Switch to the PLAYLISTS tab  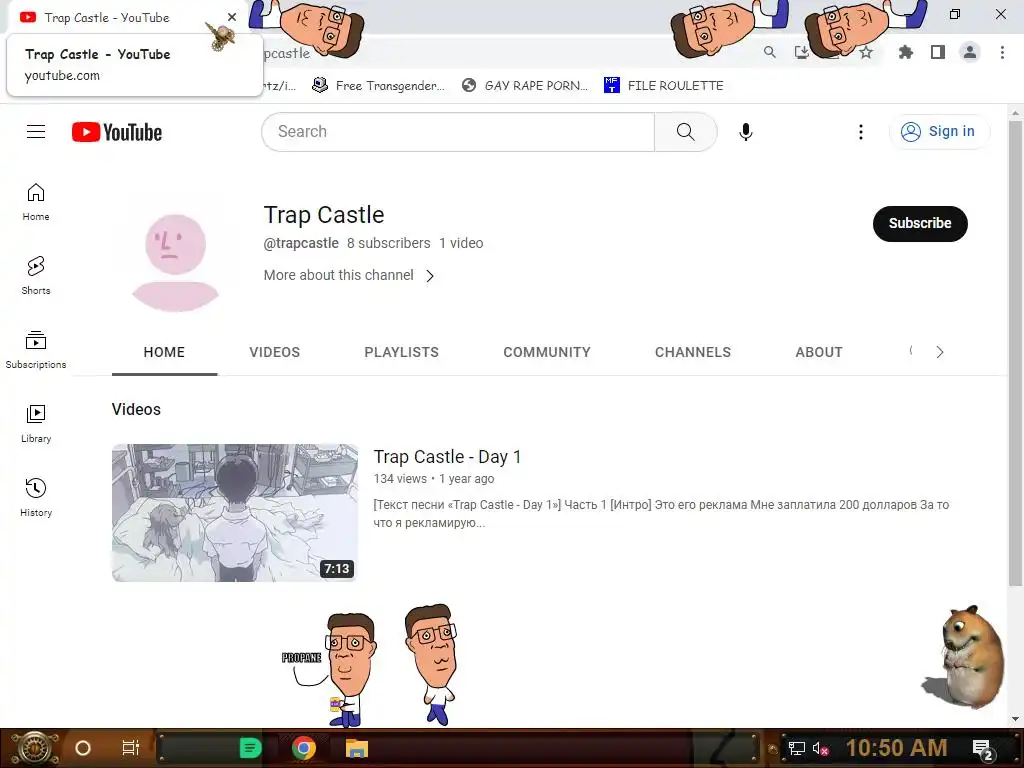[402, 352]
